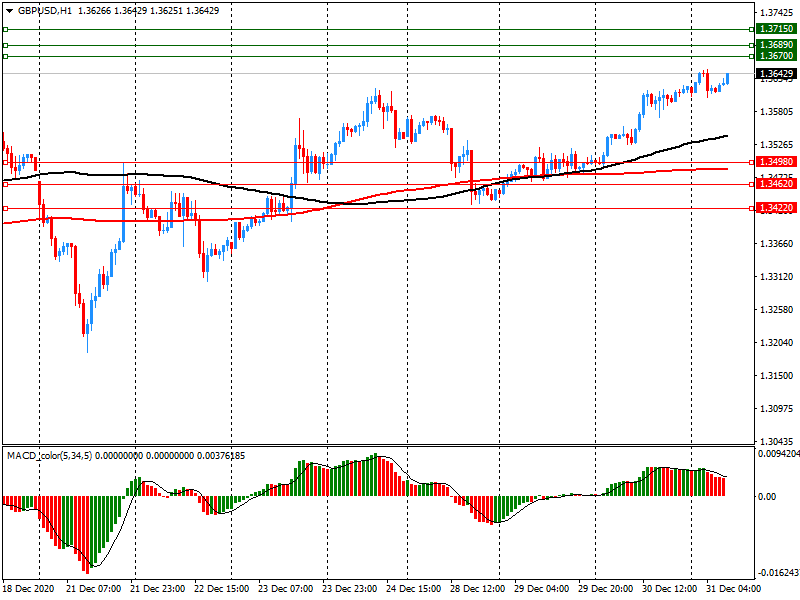Click the latest blue candle on the chart
The width and height of the screenshot is (800, 600).
click(x=726, y=78)
